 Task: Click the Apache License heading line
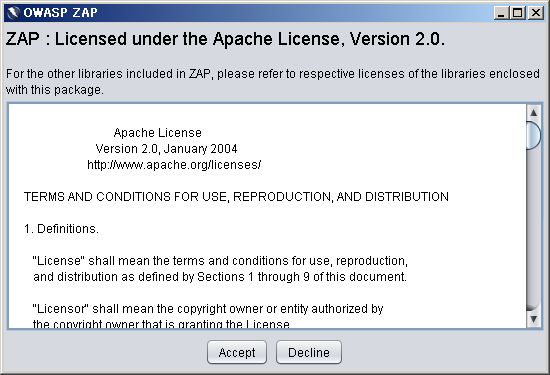point(157,133)
